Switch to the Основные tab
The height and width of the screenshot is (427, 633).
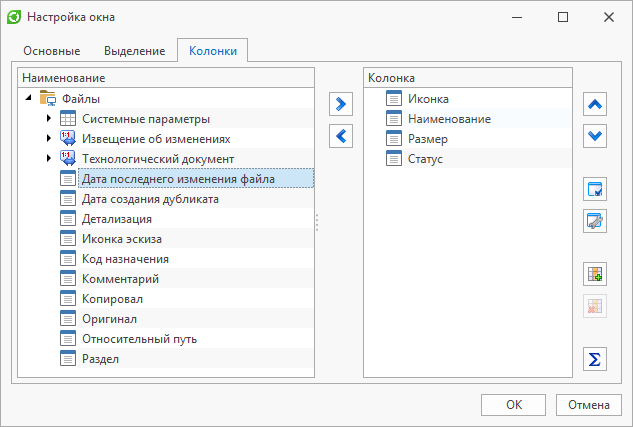pos(52,51)
